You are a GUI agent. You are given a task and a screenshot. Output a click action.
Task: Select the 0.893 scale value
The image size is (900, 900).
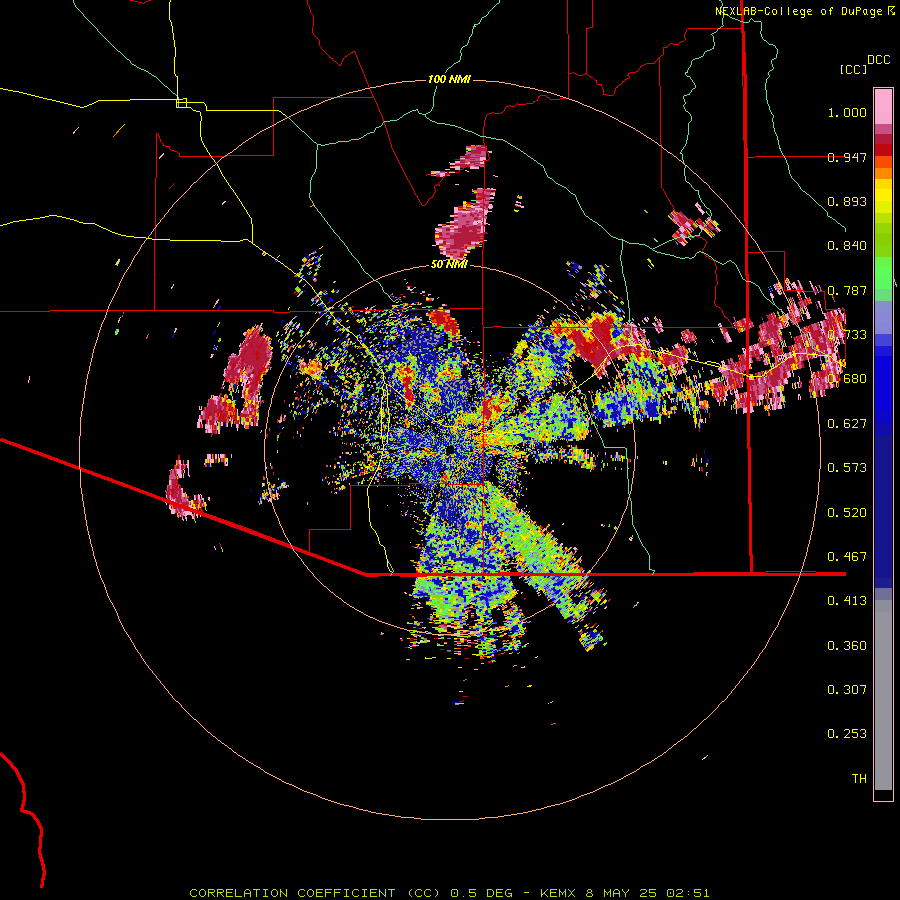(847, 201)
